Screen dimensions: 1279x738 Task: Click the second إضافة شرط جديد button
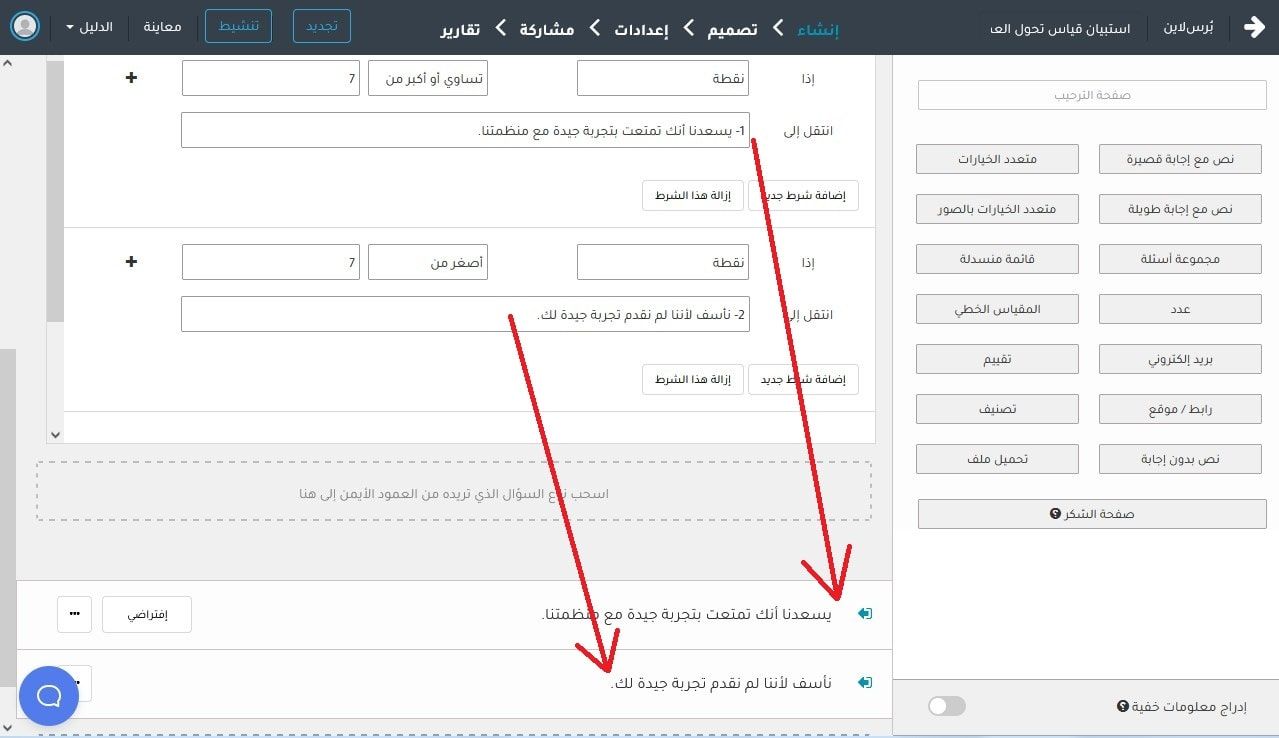804,380
